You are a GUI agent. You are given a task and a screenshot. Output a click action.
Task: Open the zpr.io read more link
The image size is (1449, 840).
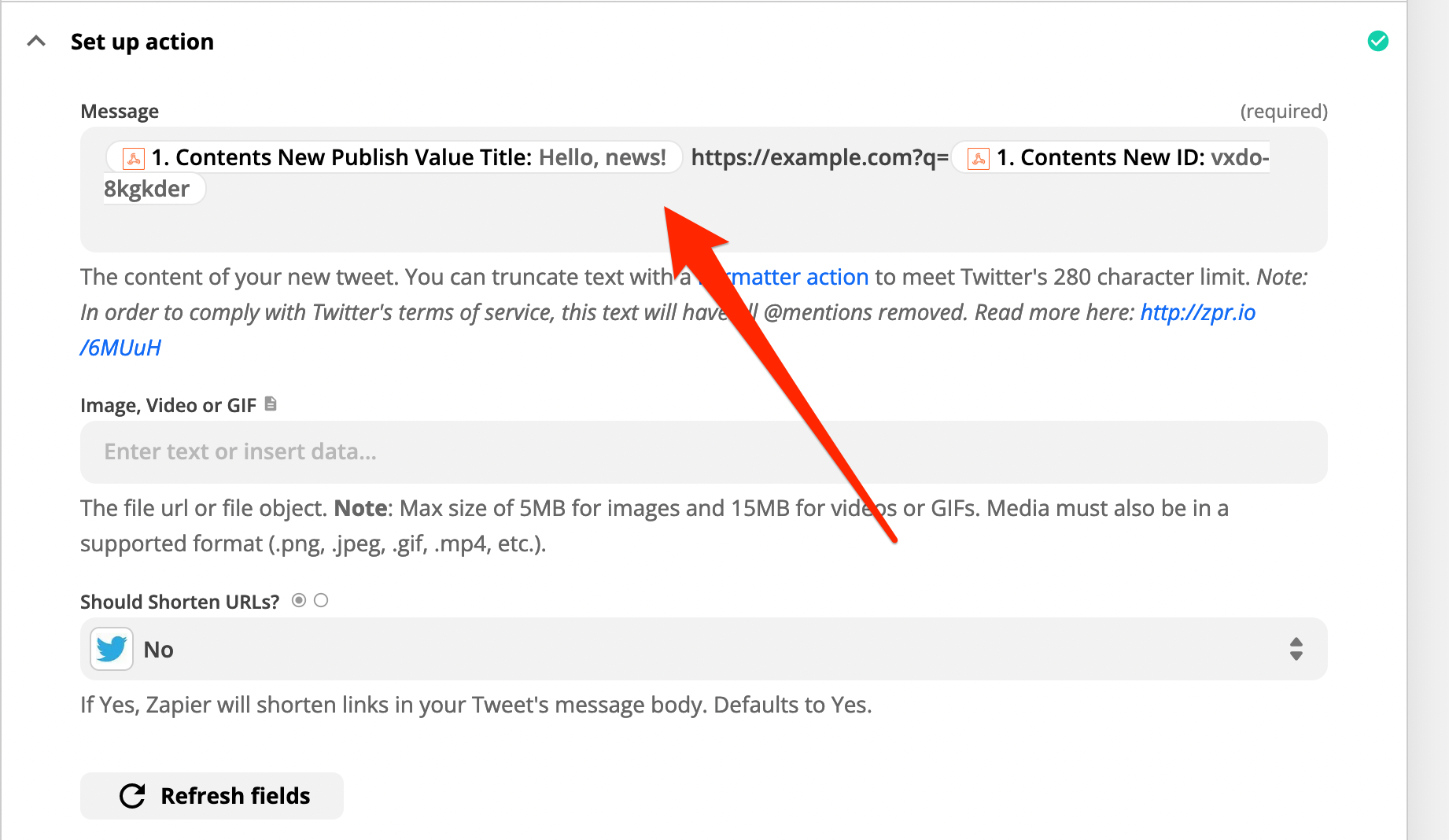[1196, 312]
